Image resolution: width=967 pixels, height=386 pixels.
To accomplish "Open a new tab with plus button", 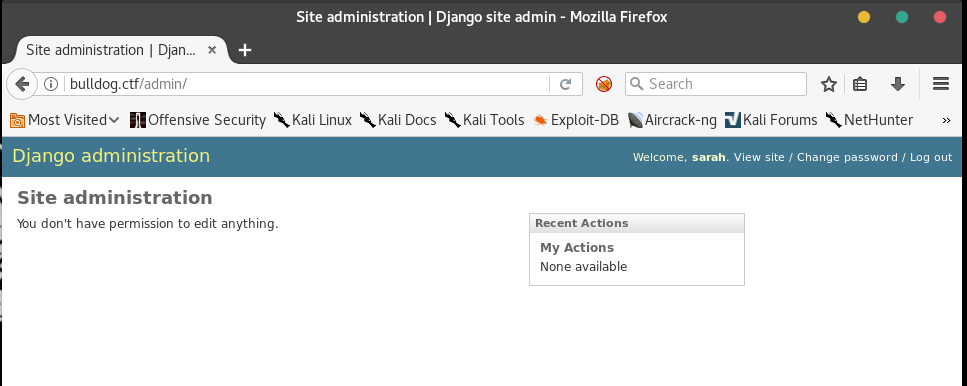I will click(x=245, y=50).
